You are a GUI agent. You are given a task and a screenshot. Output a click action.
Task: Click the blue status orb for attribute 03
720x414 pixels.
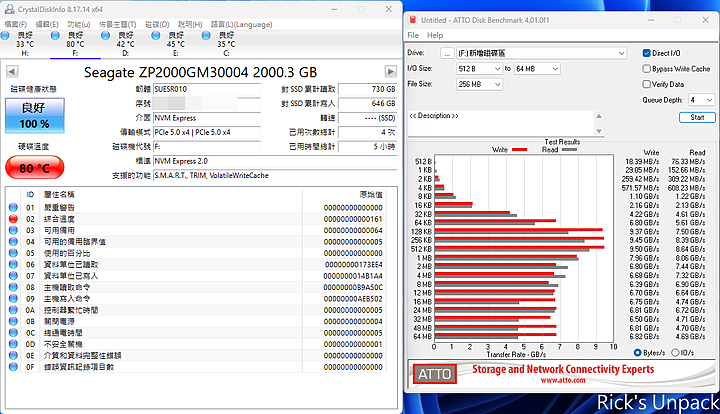tap(13, 230)
